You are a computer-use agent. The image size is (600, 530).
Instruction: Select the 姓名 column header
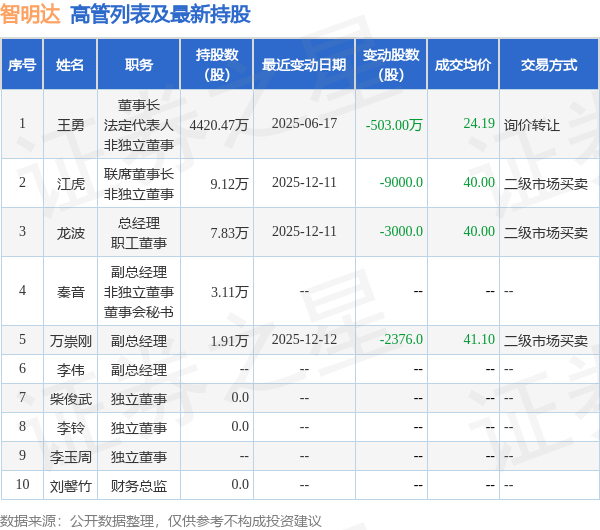[x=70, y=65]
